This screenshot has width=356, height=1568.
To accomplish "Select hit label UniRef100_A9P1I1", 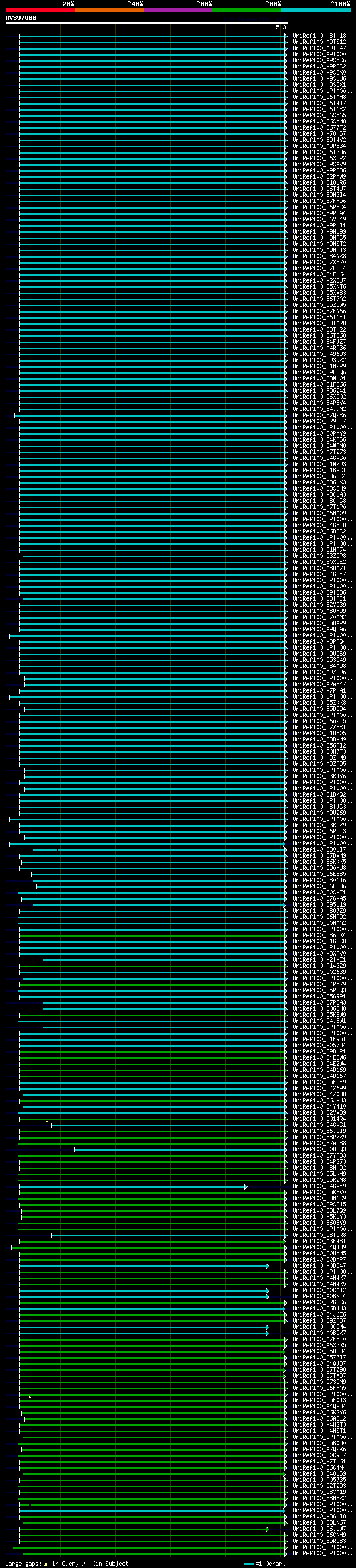I will (319, 225).
